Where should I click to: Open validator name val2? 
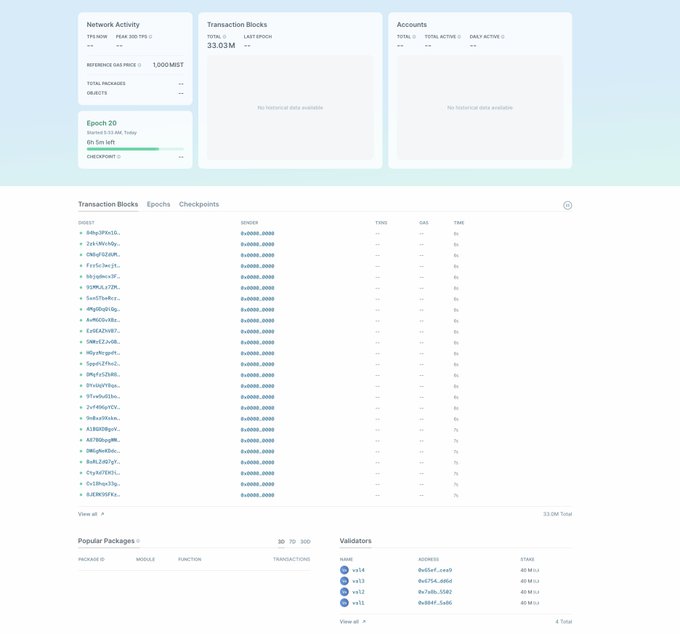[x=358, y=592]
